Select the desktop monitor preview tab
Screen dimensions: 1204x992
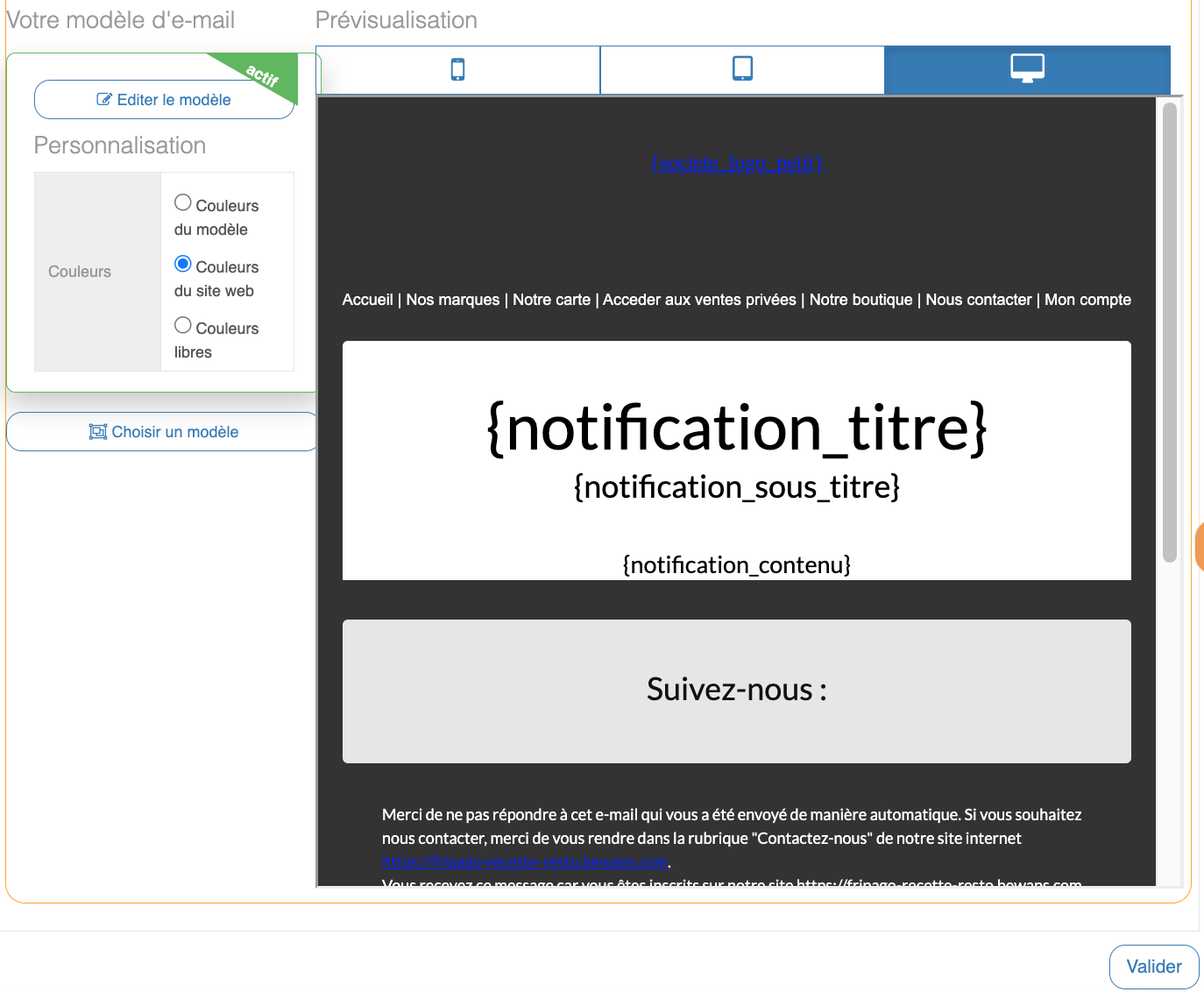(x=1027, y=69)
